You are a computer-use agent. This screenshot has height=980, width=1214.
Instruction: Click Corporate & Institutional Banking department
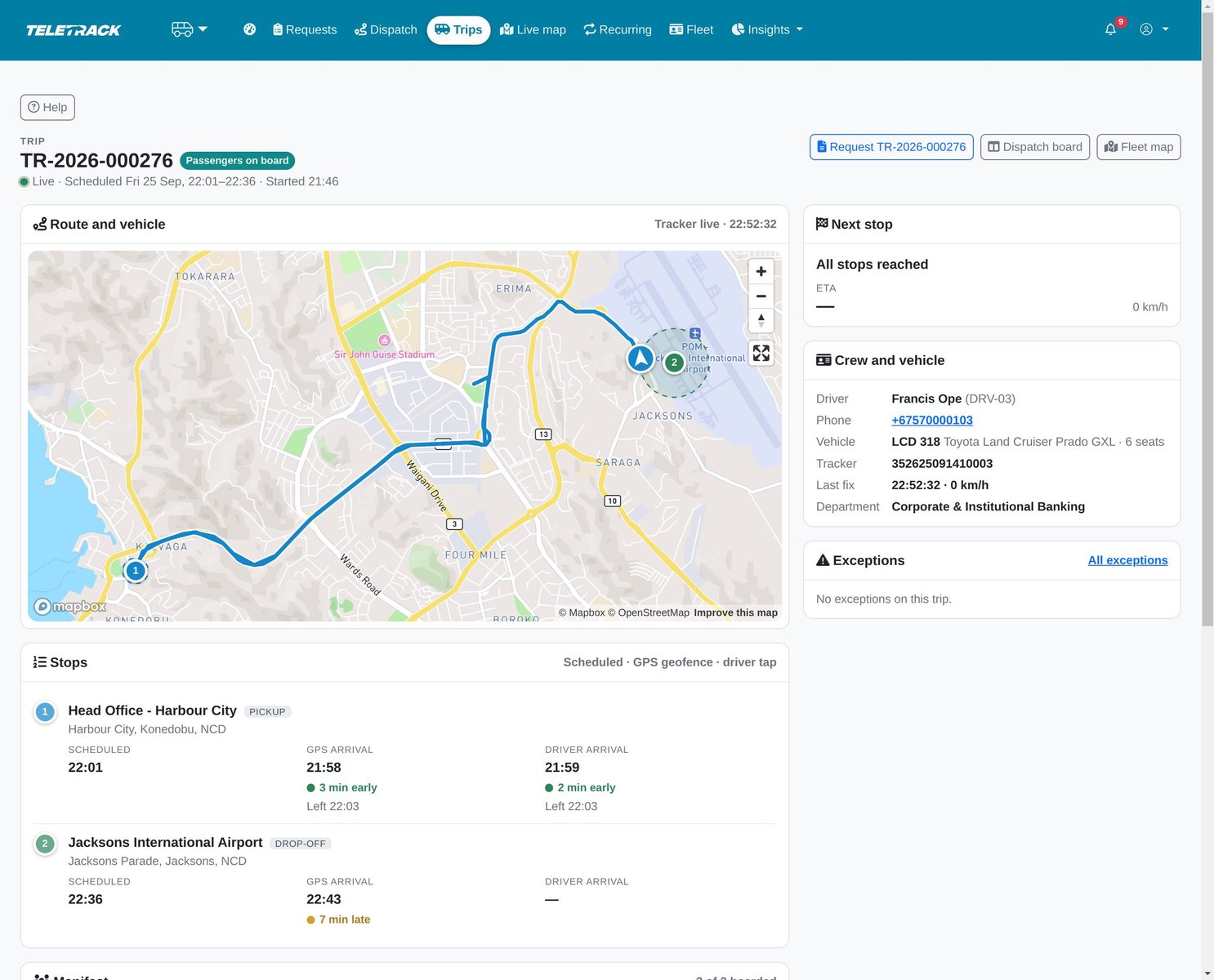point(989,506)
